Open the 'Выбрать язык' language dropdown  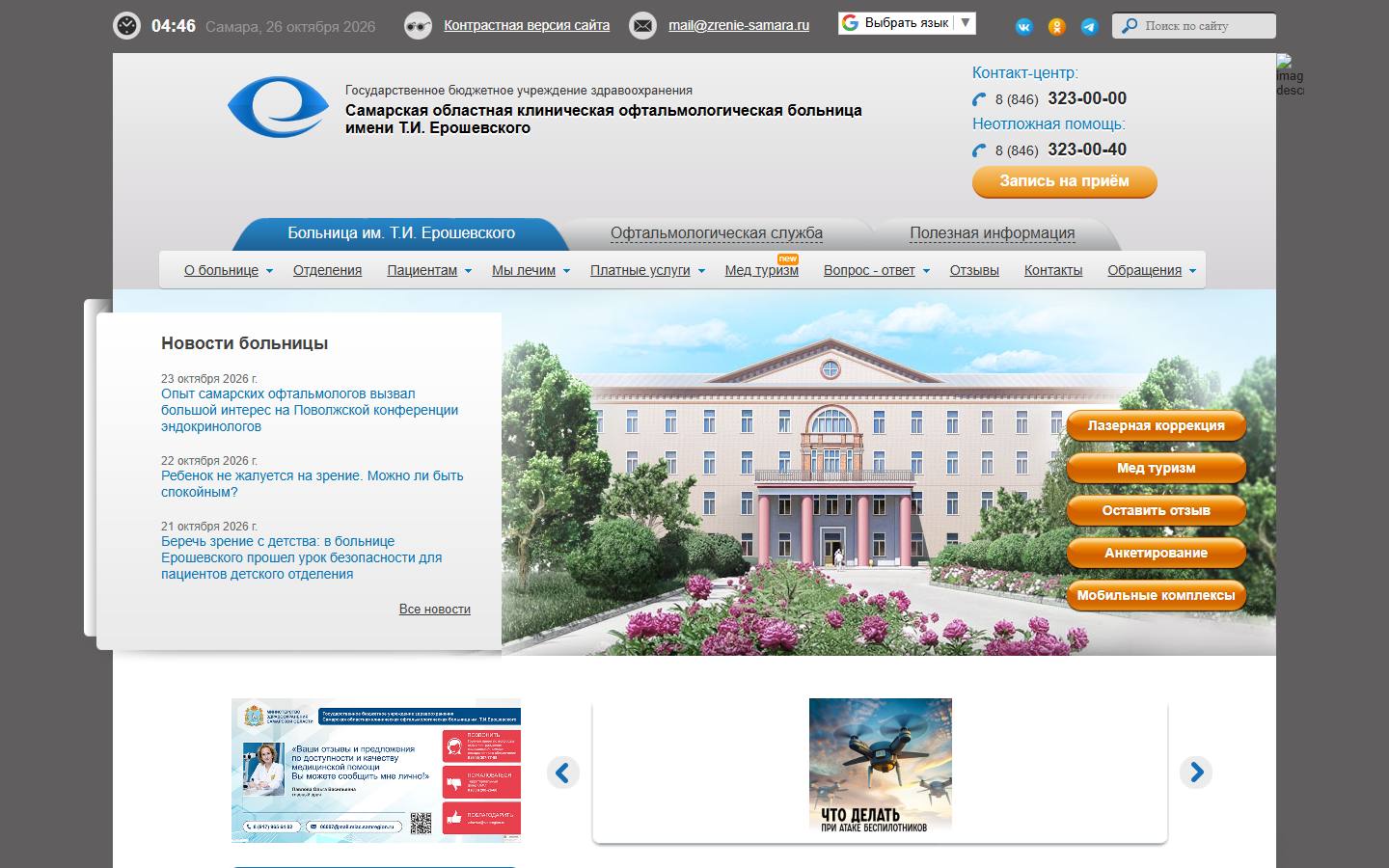[907, 23]
